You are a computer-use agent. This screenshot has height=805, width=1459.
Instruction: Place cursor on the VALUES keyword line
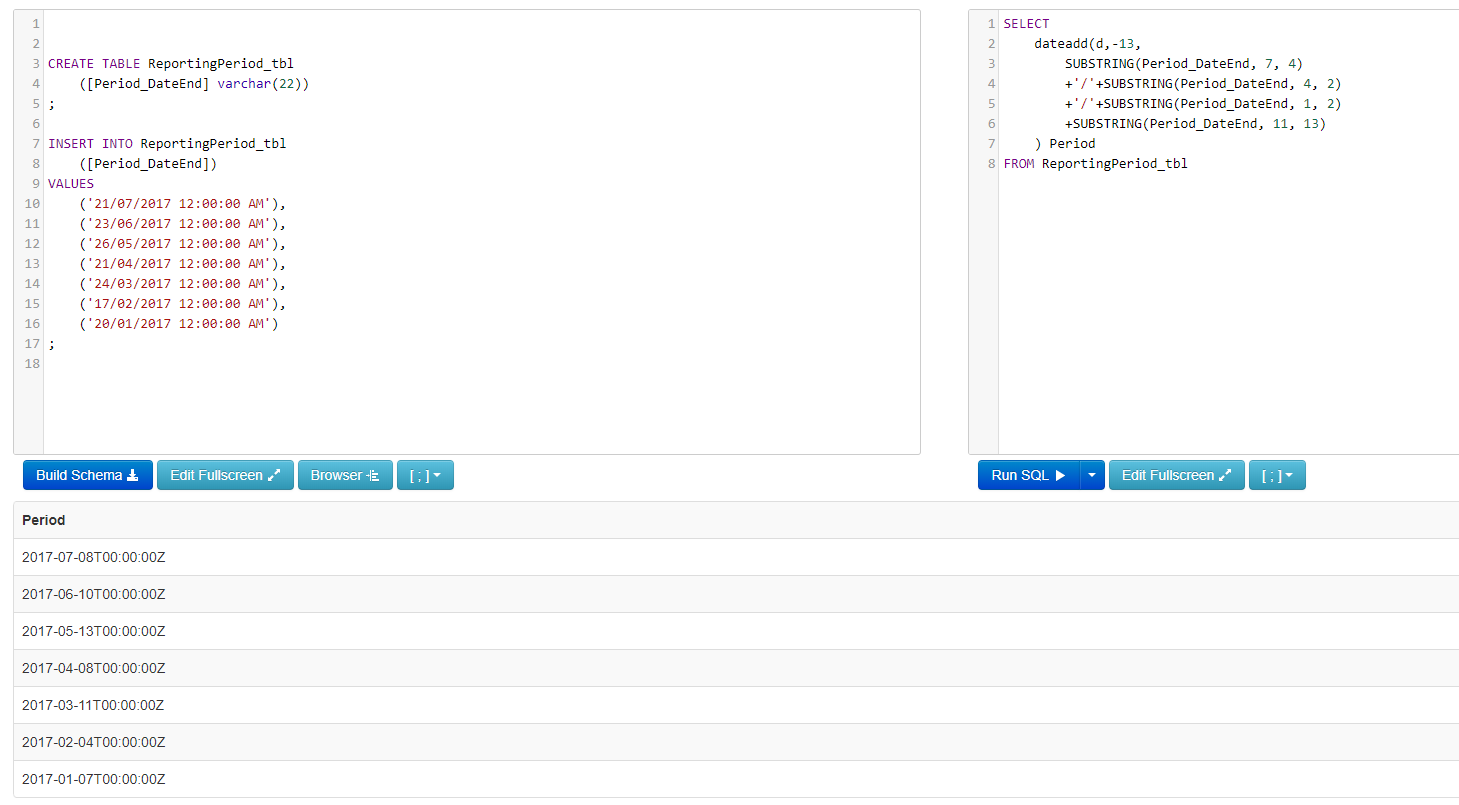click(x=71, y=183)
